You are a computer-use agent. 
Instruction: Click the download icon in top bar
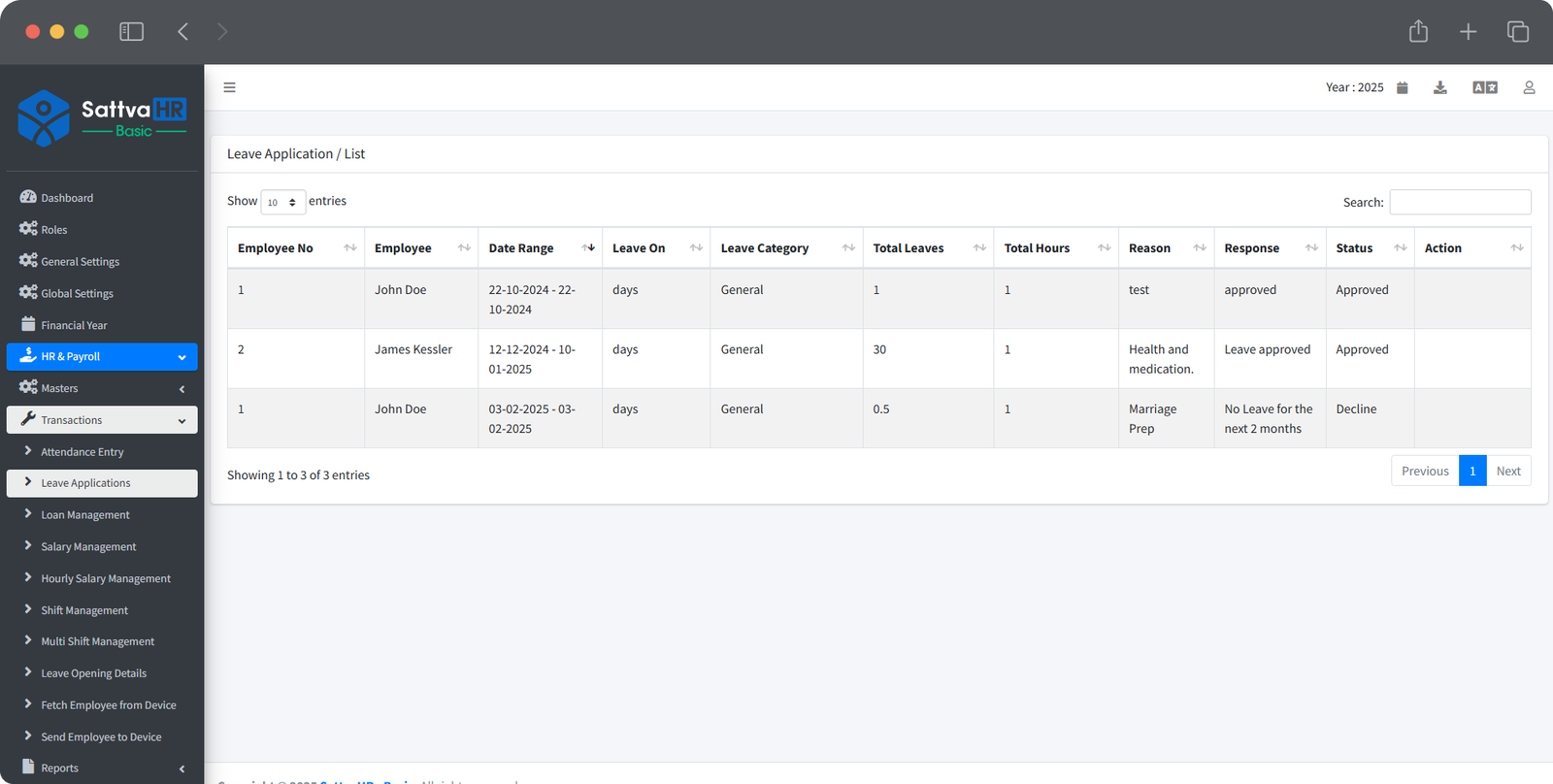point(1439,87)
